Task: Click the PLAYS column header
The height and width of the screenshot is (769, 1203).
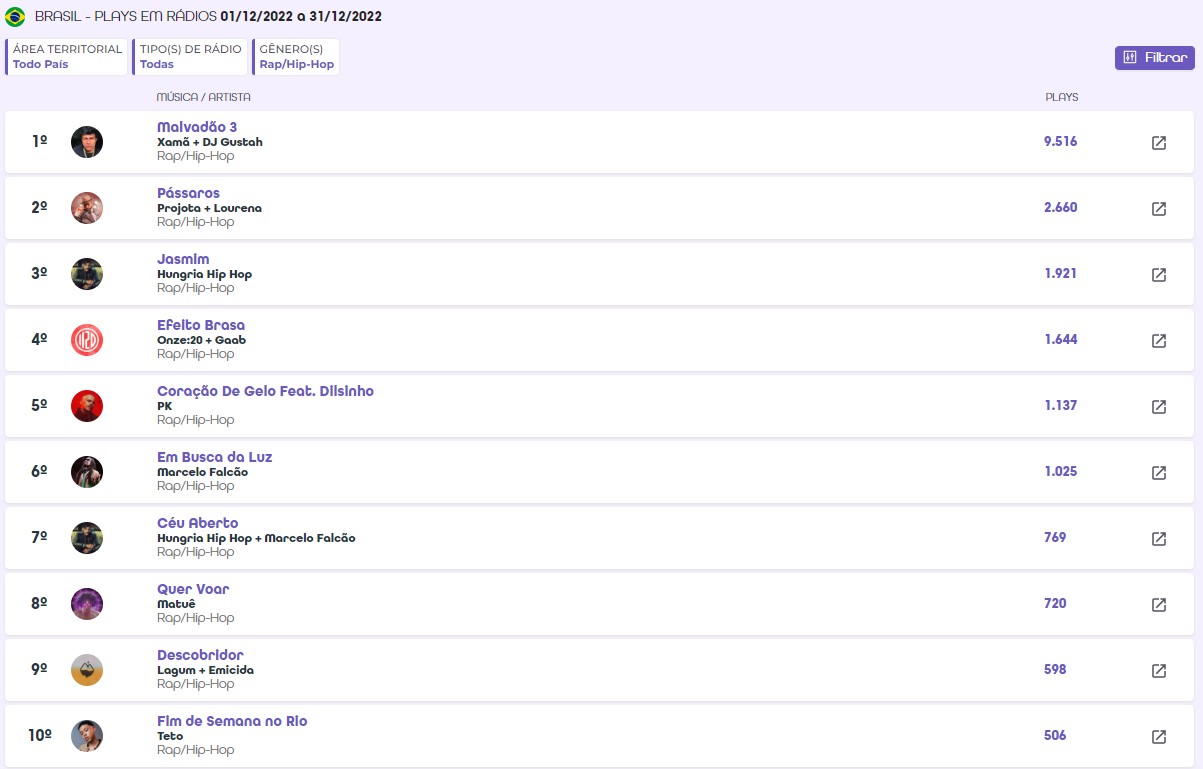Action: point(1062,98)
